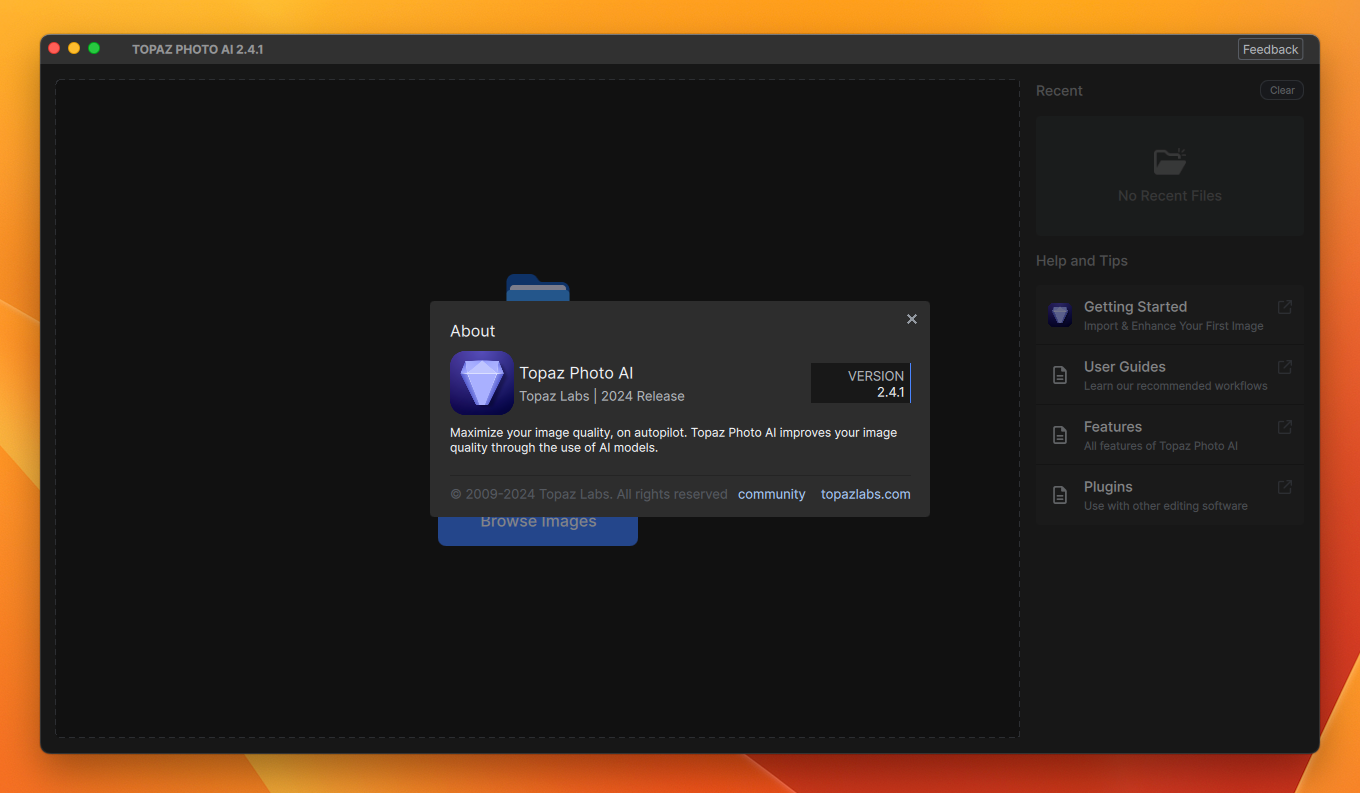The image size is (1360, 793).
Task: Open the community link
Action: click(x=772, y=494)
